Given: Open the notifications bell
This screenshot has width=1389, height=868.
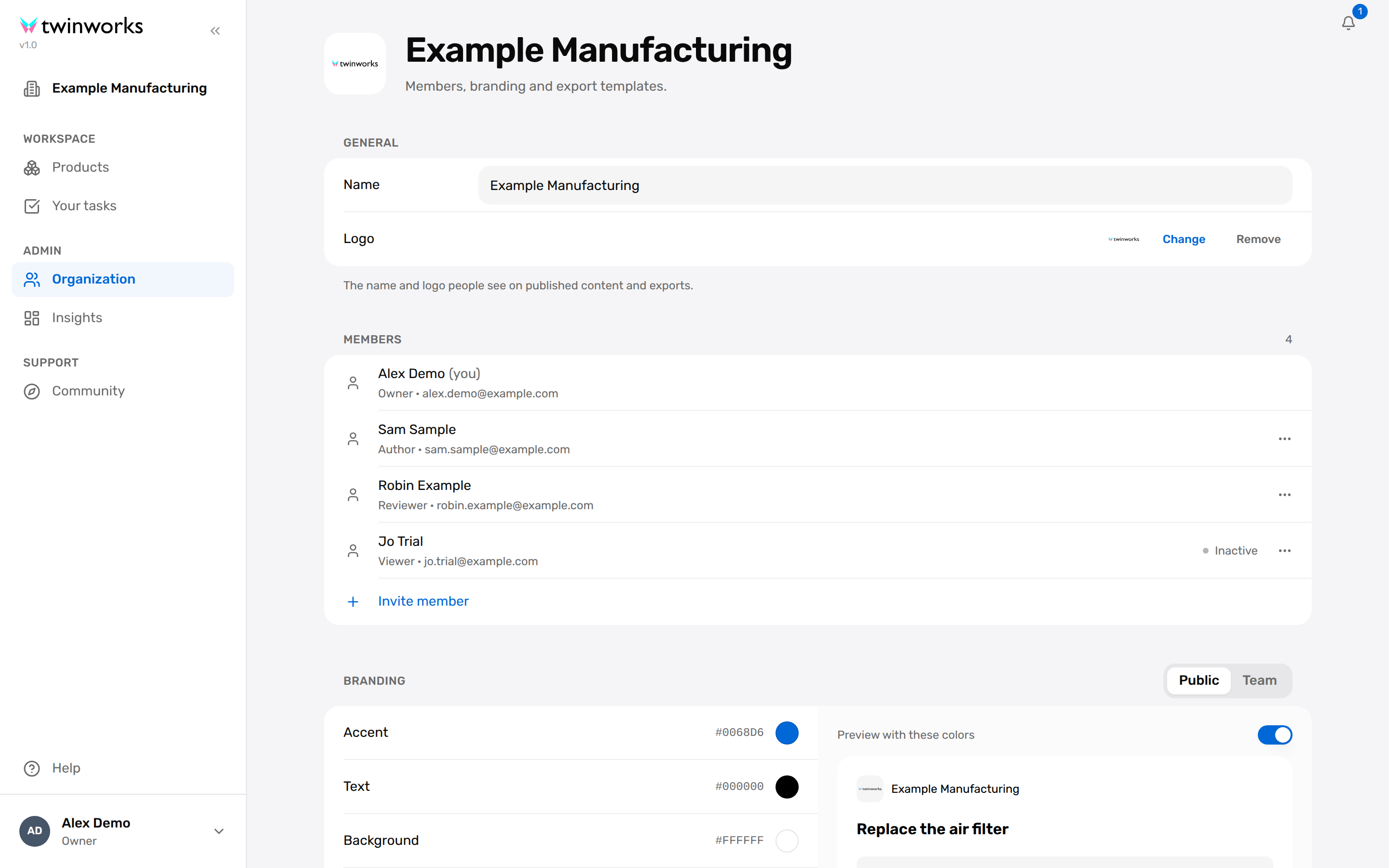Looking at the screenshot, I should pos(1348,23).
